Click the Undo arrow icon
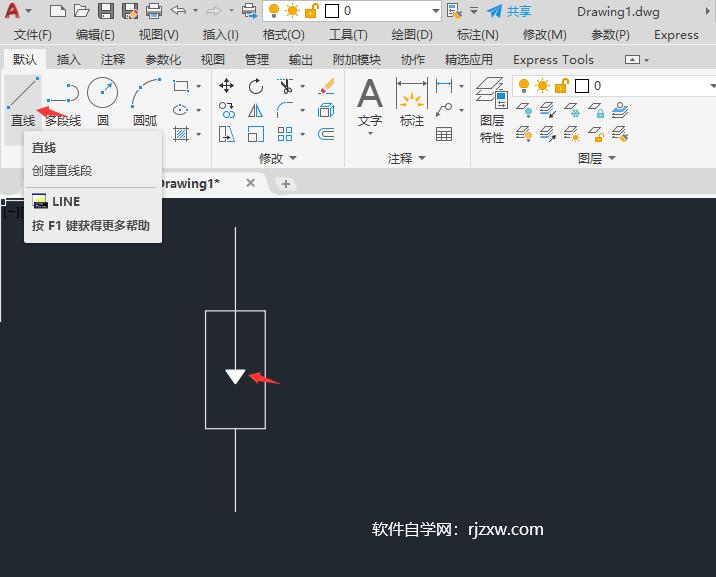The image size is (716, 577). (178, 10)
